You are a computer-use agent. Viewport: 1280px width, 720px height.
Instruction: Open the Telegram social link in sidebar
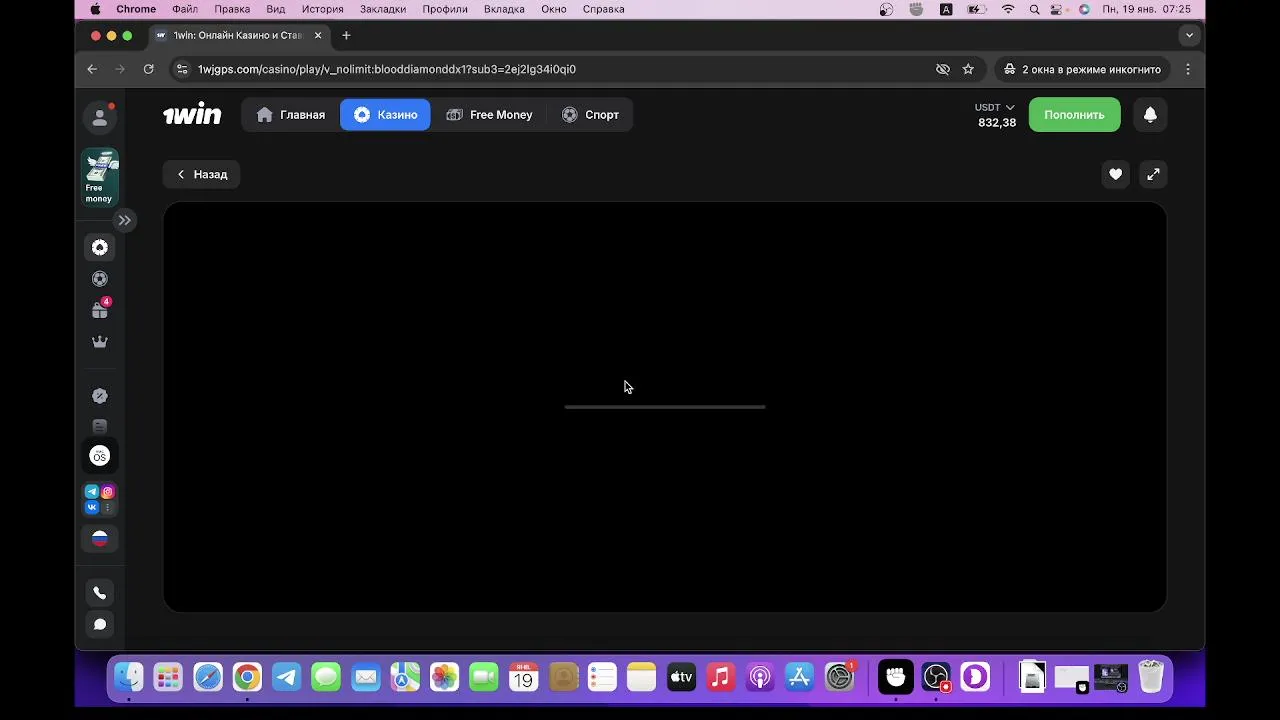point(92,491)
